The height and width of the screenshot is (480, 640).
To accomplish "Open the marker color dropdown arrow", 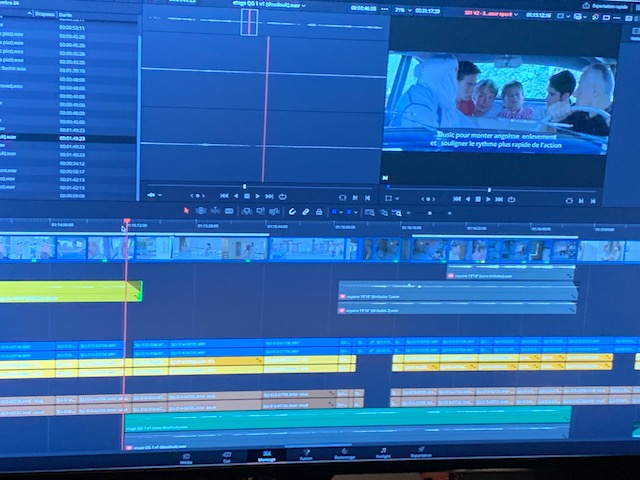I will (x=356, y=213).
